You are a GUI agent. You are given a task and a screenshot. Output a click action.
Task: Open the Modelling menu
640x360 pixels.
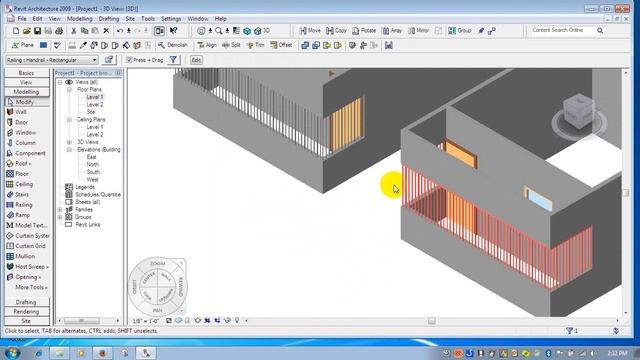[80, 19]
